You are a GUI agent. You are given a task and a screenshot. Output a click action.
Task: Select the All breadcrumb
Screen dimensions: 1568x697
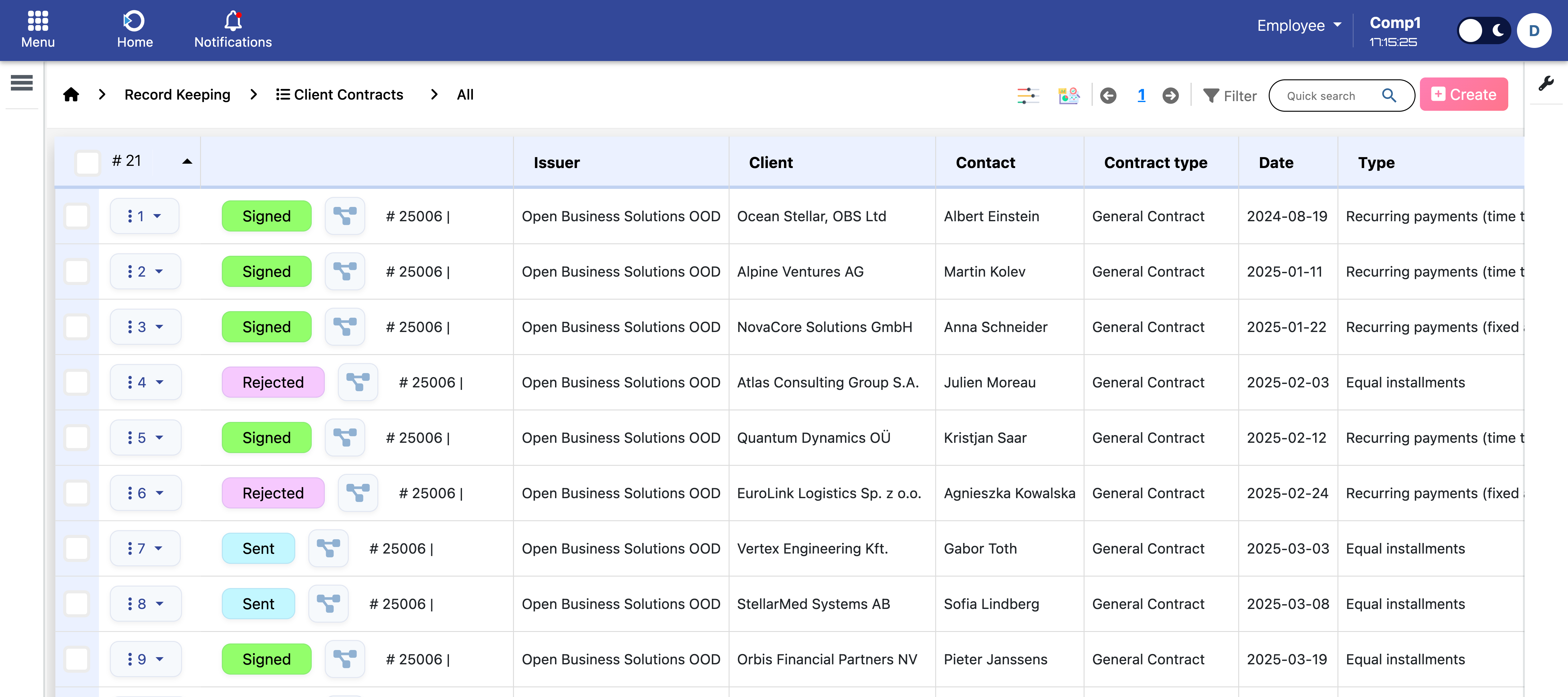pyautogui.click(x=465, y=94)
